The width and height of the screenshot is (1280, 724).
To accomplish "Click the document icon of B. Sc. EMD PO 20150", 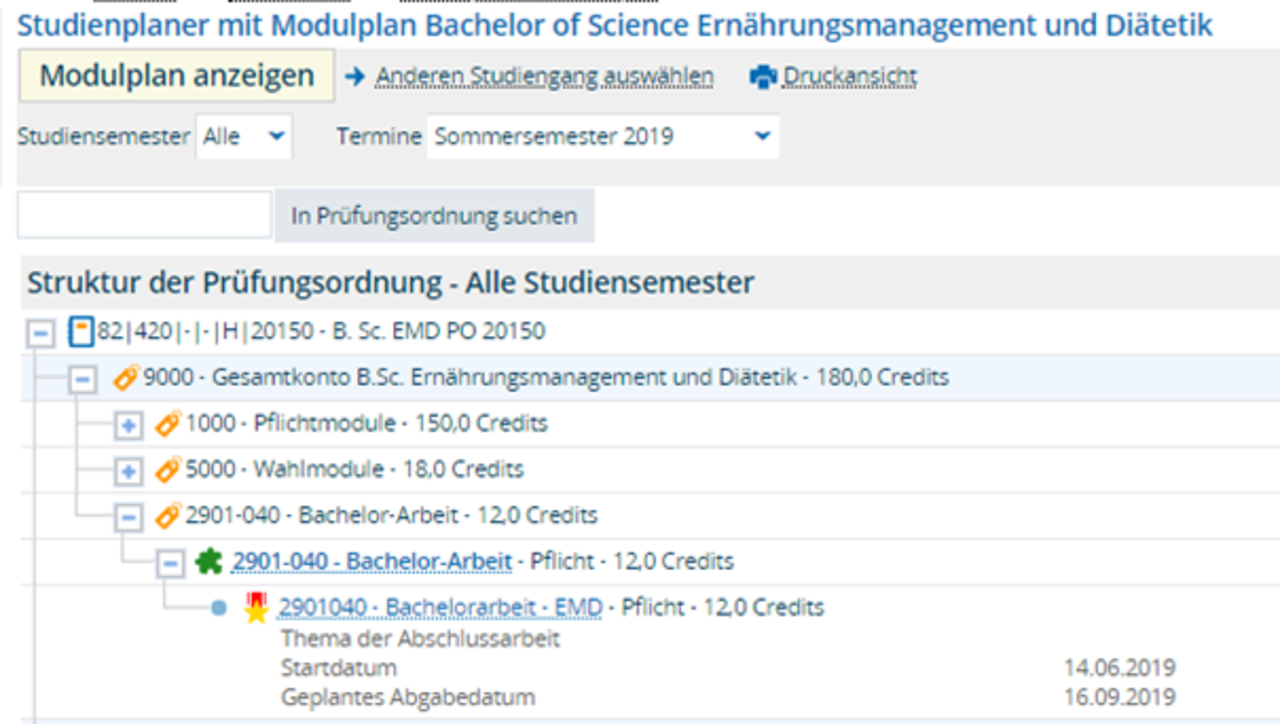I will [x=81, y=331].
